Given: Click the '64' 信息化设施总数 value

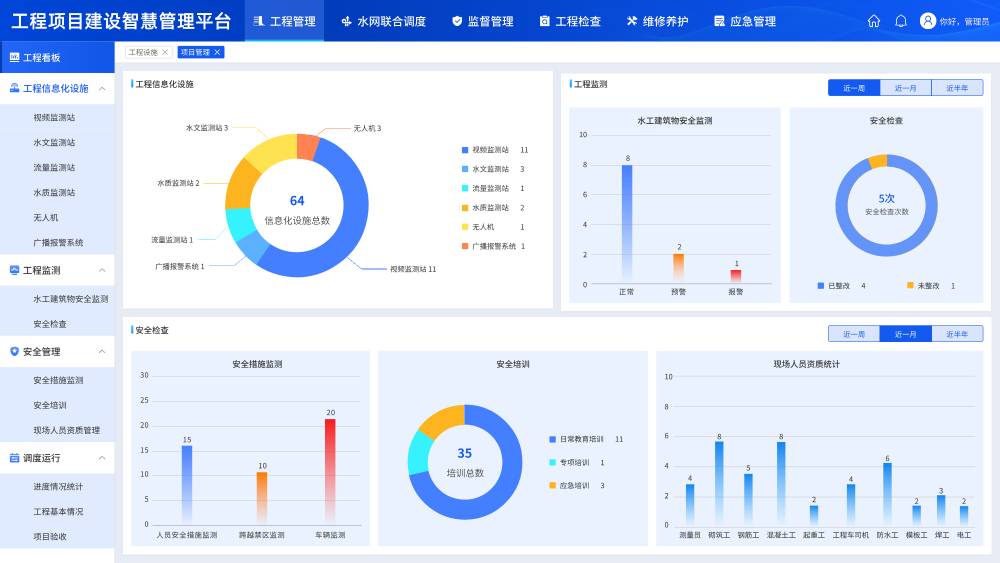Looking at the screenshot, I should pos(297,201).
